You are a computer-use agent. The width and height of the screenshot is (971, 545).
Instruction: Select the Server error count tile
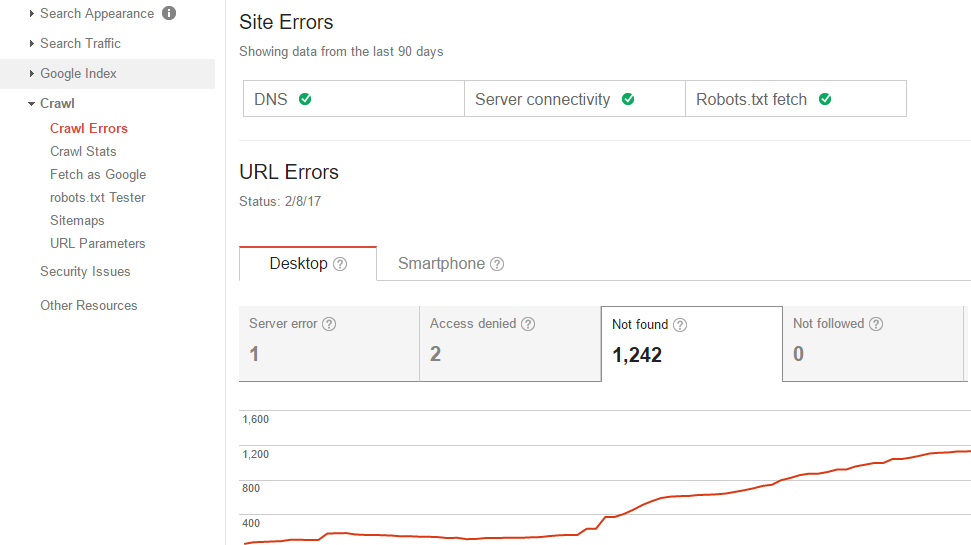[x=329, y=344]
